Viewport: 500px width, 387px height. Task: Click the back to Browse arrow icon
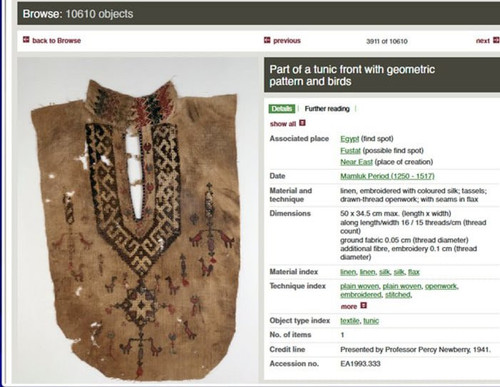[26, 40]
